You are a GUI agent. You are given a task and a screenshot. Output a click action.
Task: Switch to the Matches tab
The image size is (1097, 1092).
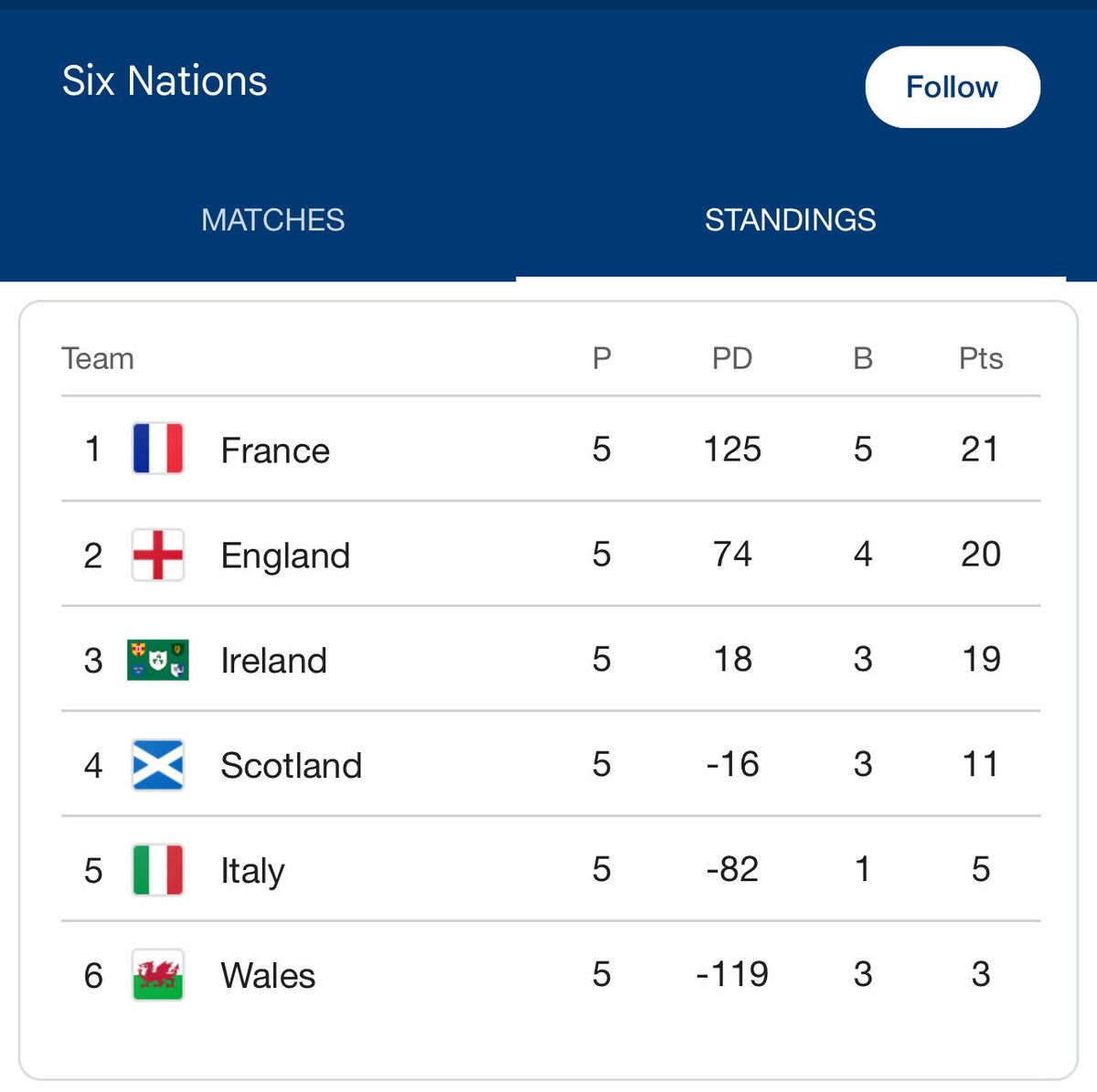(x=272, y=220)
